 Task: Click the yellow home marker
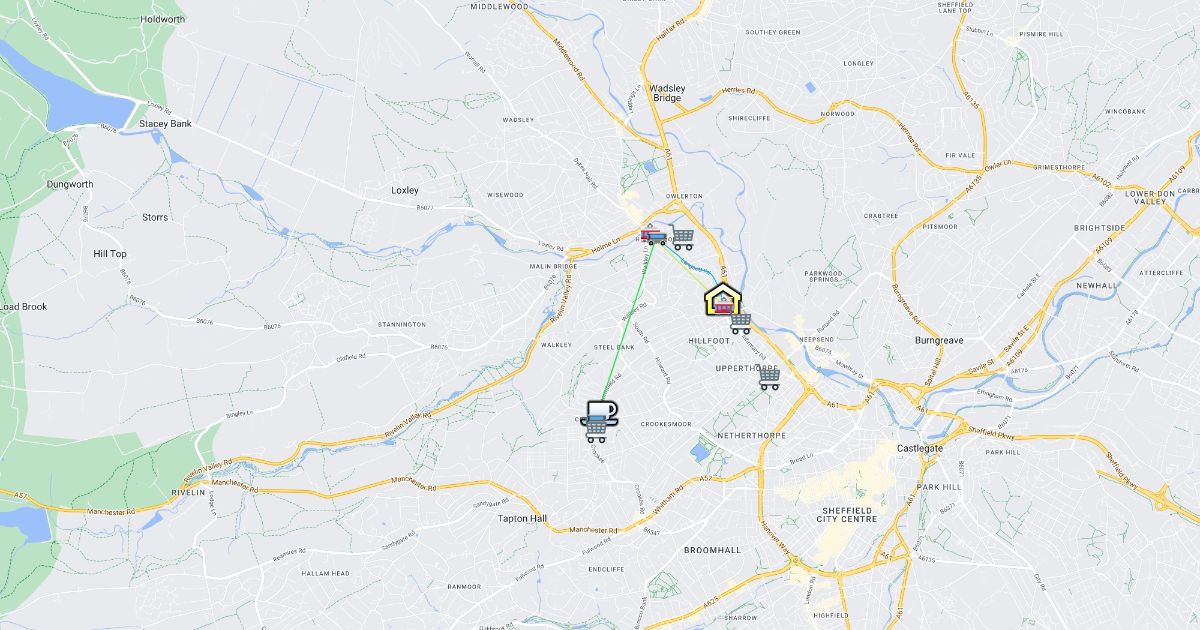(723, 299)
